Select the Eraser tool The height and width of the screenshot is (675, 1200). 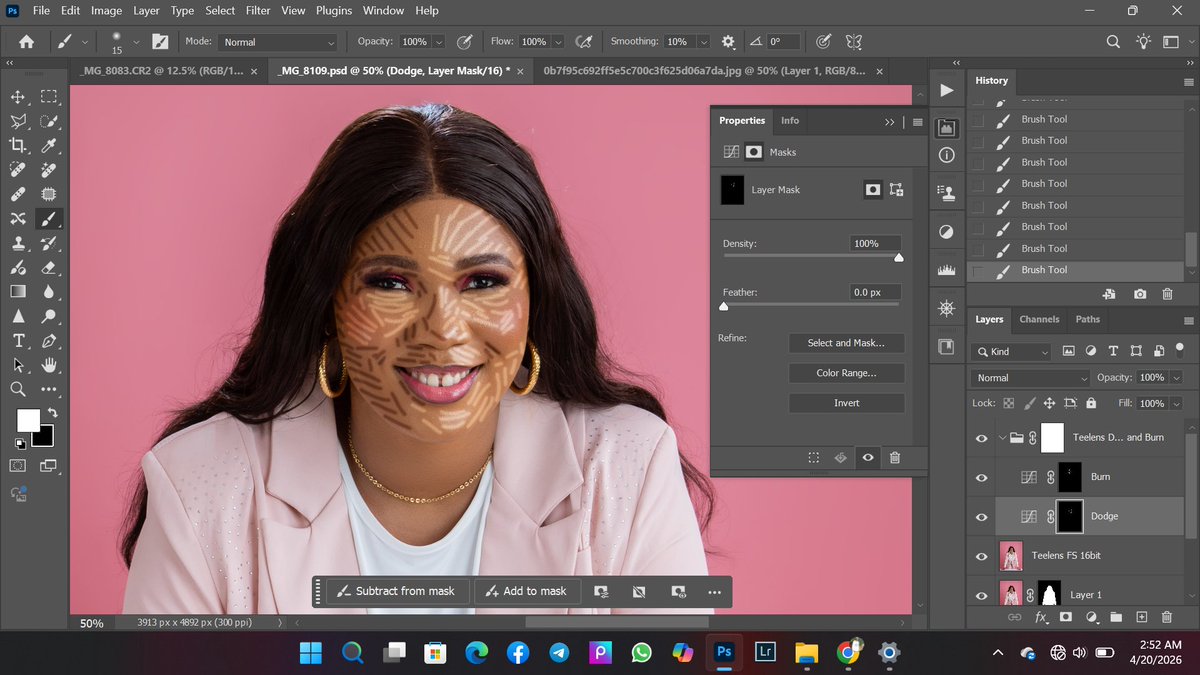coord(49,267)
